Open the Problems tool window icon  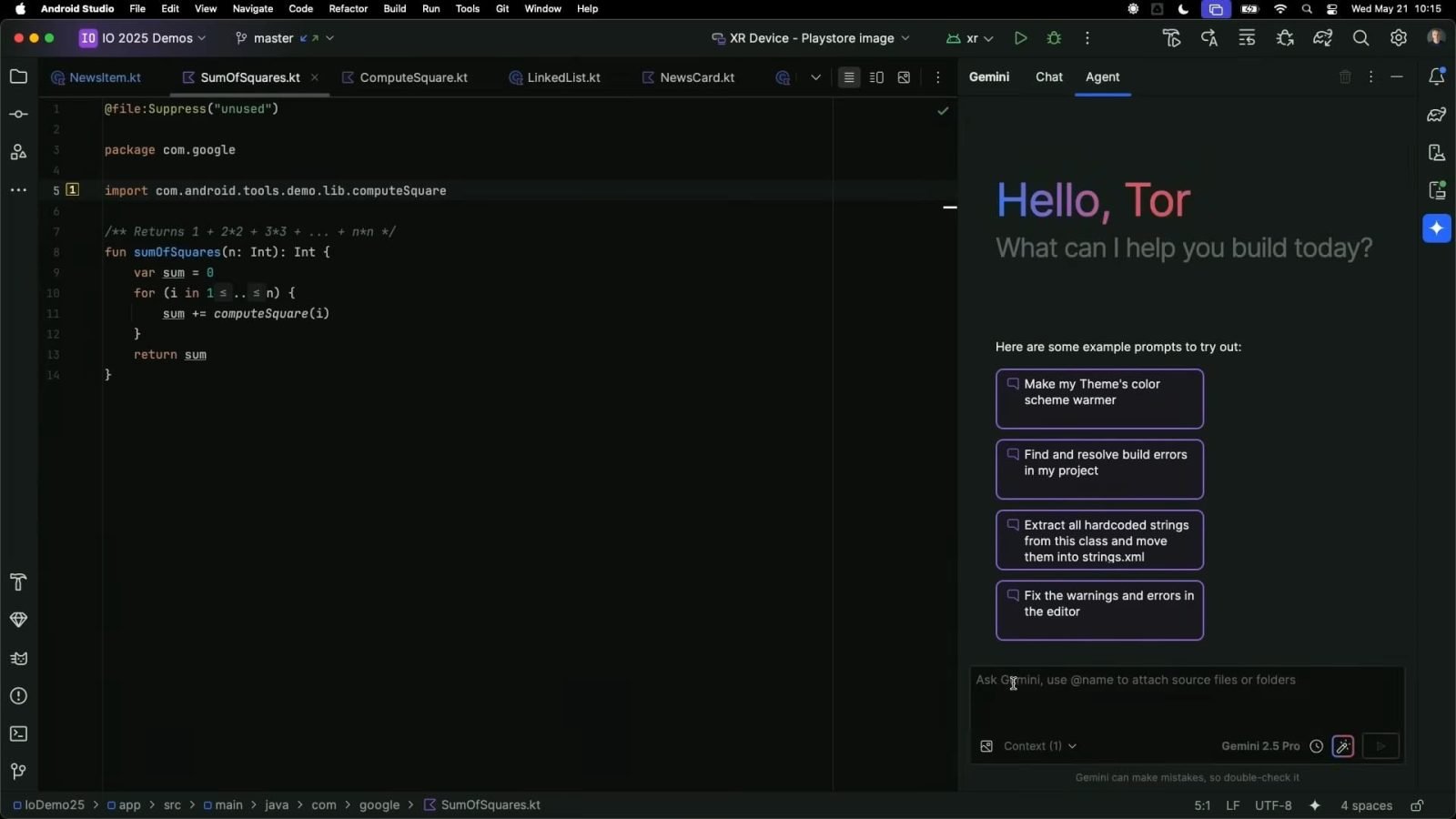coord(18,696)
